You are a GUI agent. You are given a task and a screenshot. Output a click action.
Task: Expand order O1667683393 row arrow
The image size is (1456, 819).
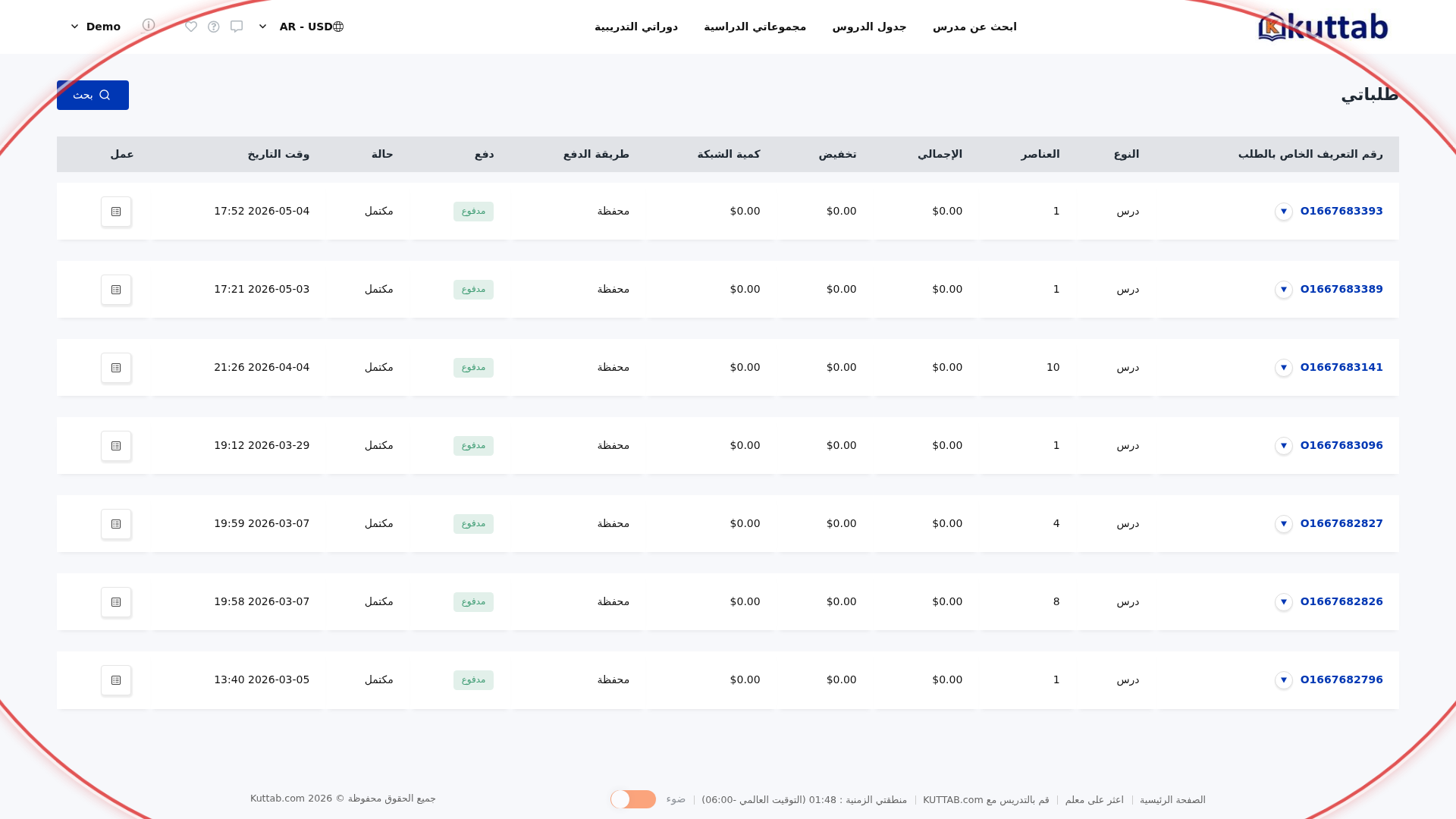tap(1284, 212)
